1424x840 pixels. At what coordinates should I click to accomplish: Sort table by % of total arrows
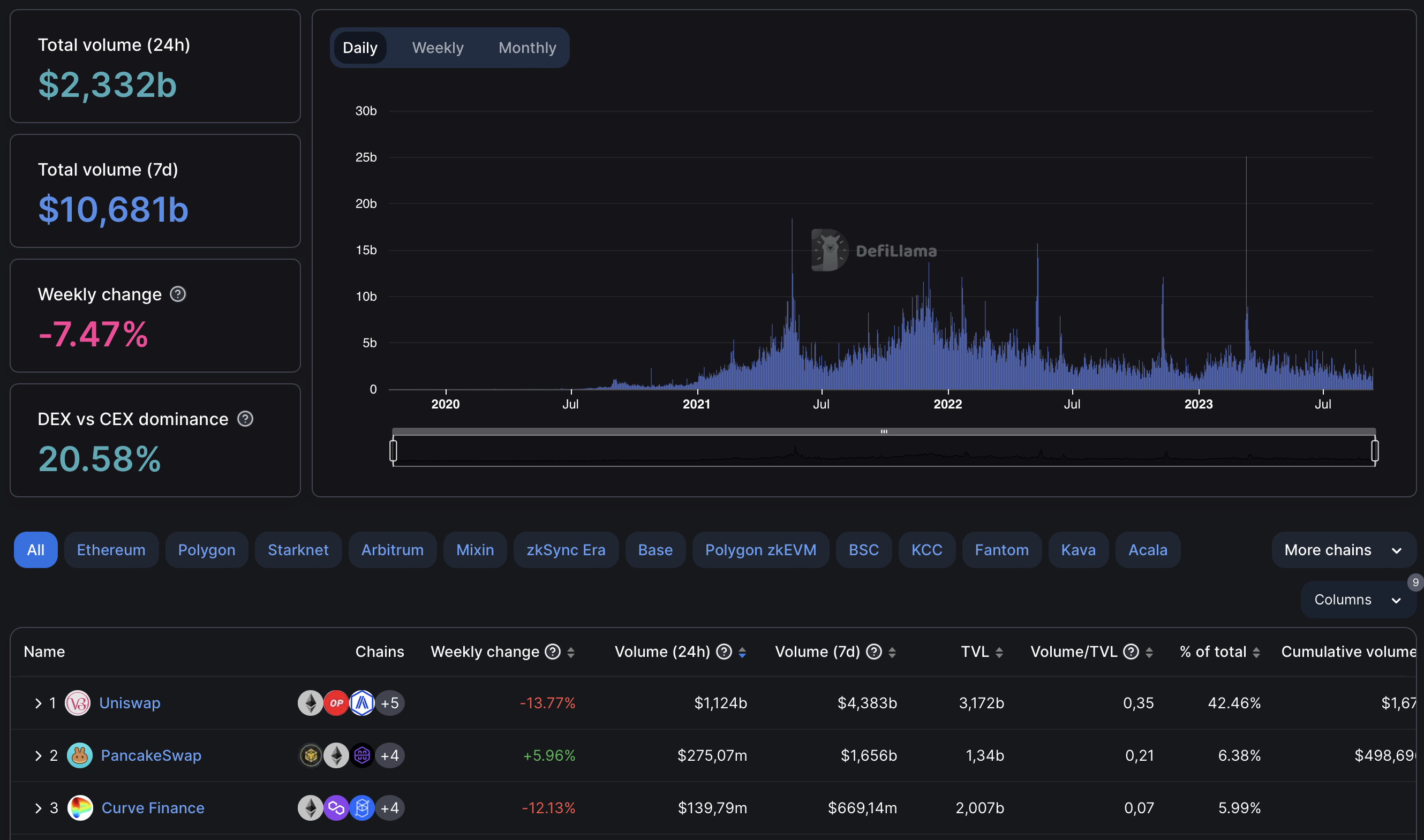click(x=1256, y=653)
